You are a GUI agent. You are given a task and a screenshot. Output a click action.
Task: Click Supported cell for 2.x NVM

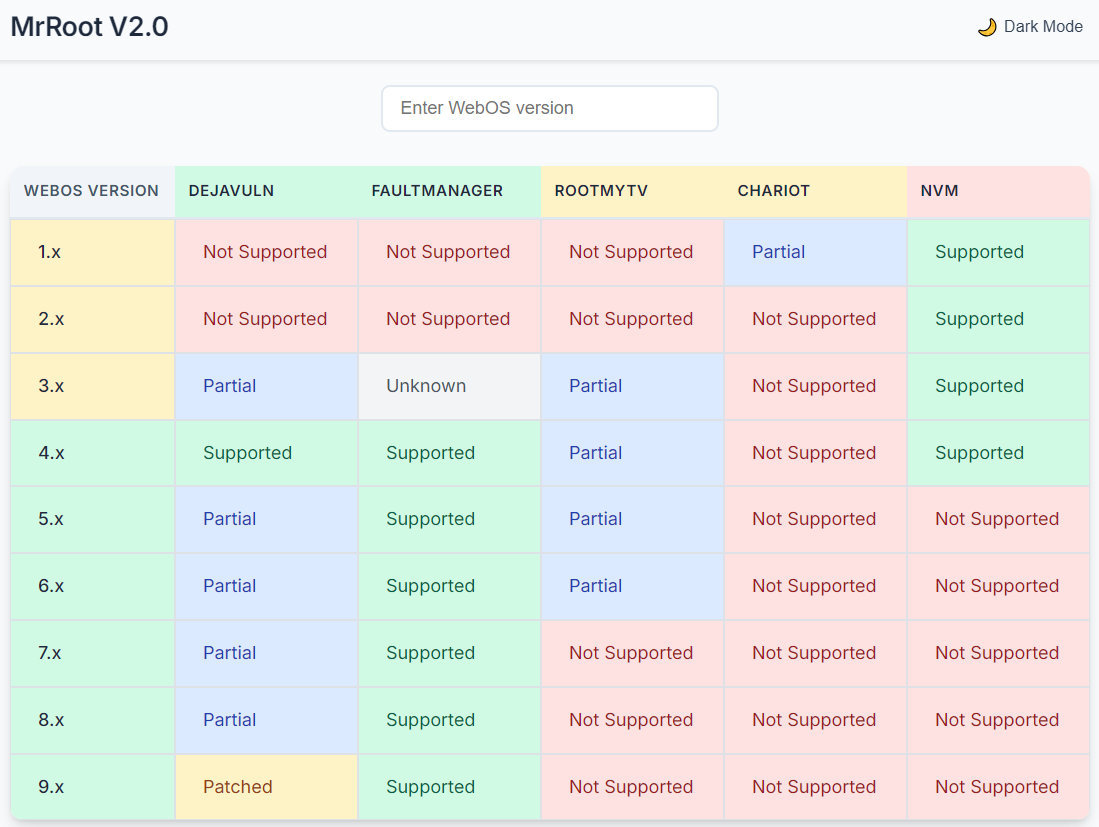pyautogui.click(x=979, y=319)
